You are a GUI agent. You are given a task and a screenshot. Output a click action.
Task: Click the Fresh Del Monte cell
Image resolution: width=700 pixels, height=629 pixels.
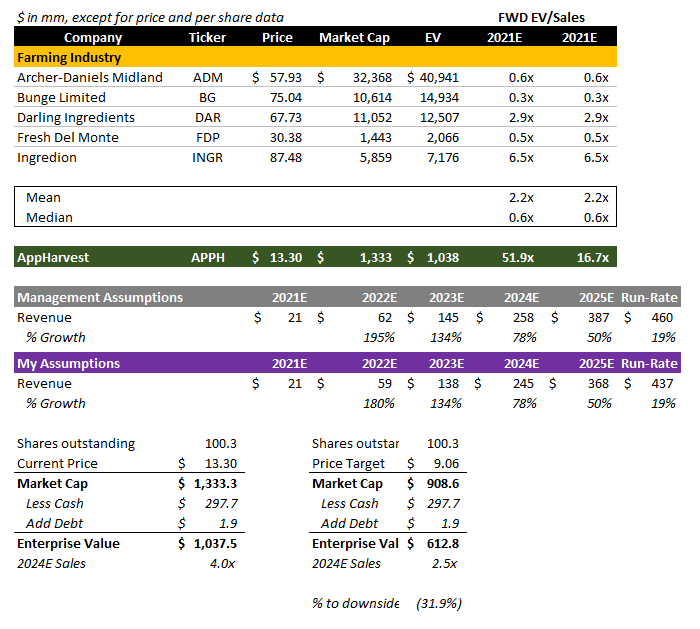[68, 137]
